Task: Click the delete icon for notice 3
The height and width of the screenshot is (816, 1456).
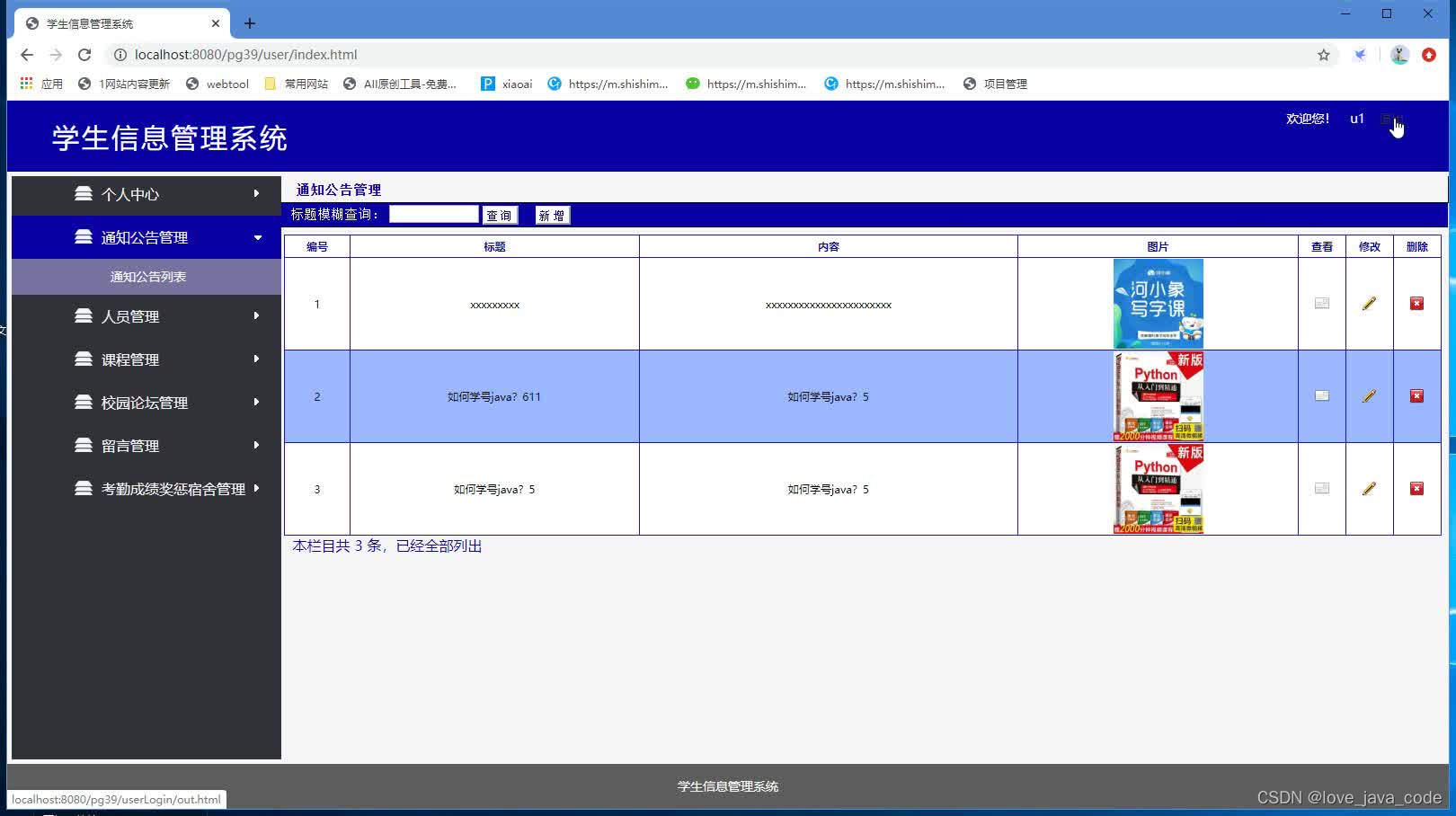Action: (1416, 488)
